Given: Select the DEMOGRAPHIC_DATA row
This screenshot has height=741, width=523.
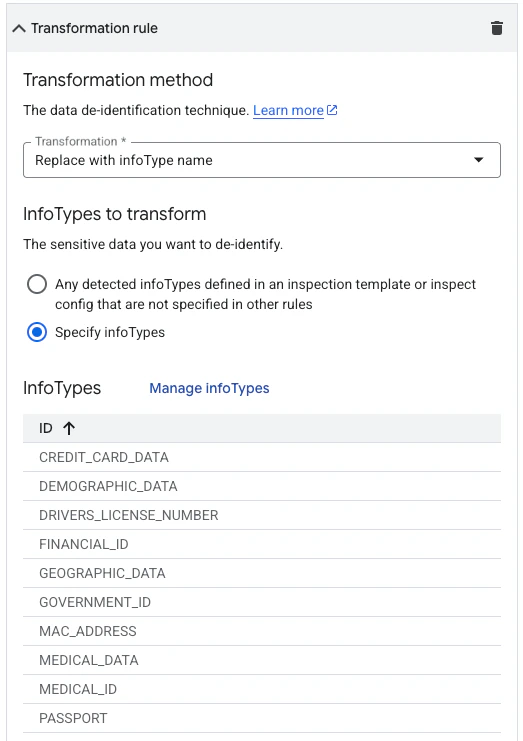Looking at the screenshot, I should (262, 486).
